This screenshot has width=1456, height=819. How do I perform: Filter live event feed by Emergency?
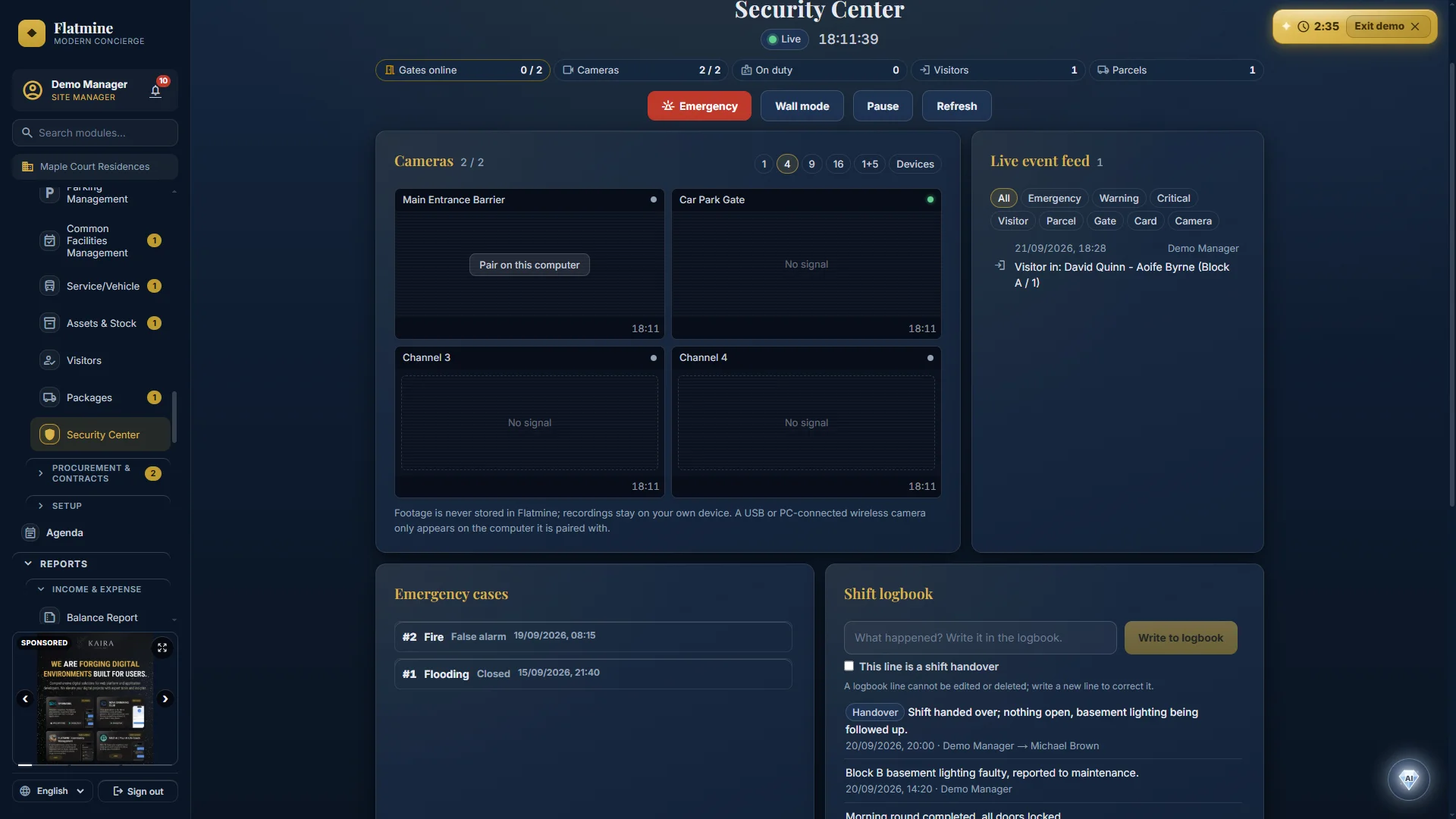coord(1054,198)
